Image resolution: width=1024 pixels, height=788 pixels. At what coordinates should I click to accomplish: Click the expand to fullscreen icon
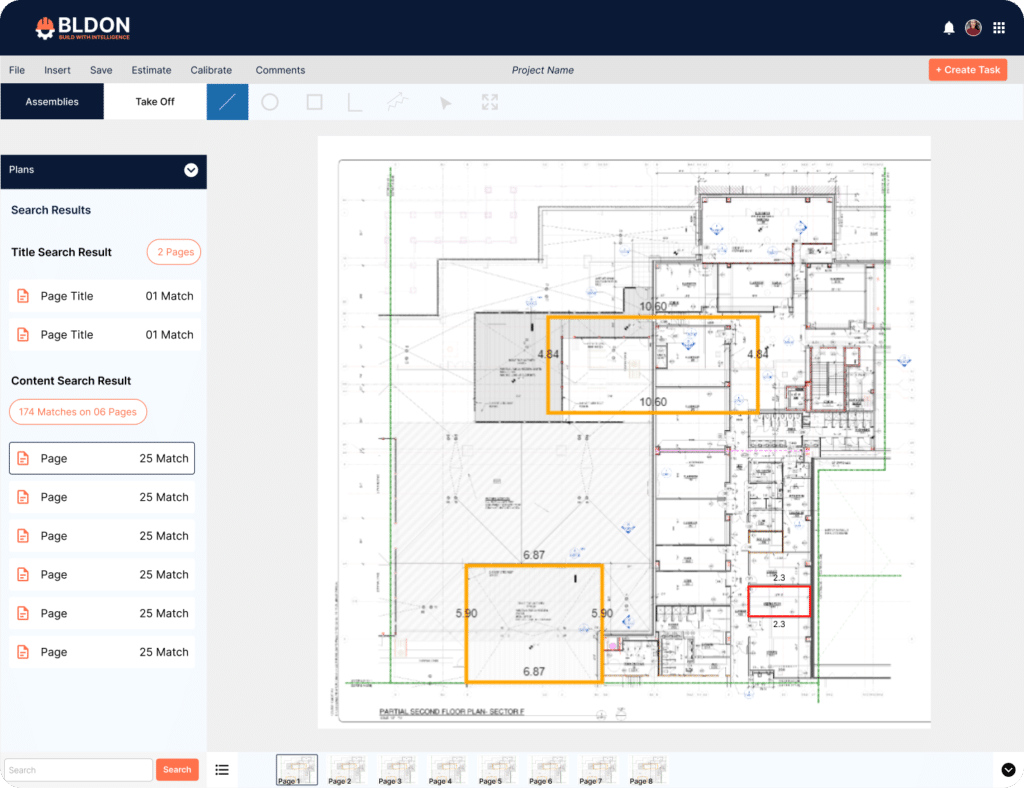coord(489,102)
